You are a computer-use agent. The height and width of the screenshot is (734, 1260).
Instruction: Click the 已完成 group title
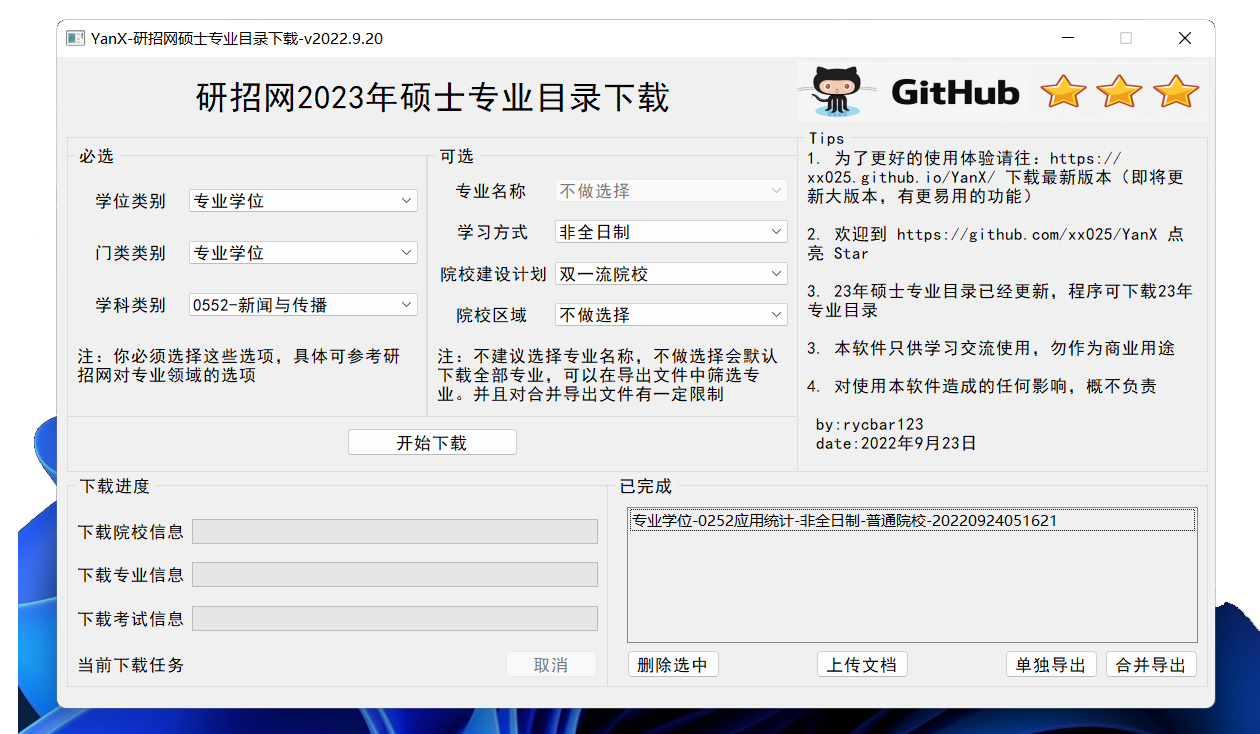pyautogui.click(x=646, y=487)
